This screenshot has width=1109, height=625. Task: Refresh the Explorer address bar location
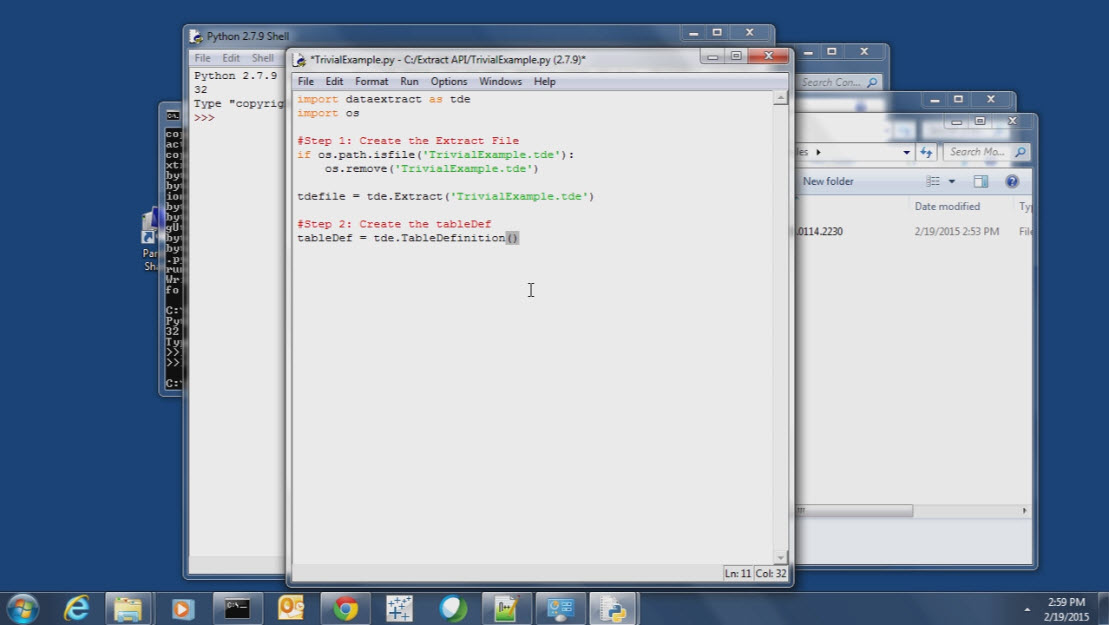click(x=926, y=152)
